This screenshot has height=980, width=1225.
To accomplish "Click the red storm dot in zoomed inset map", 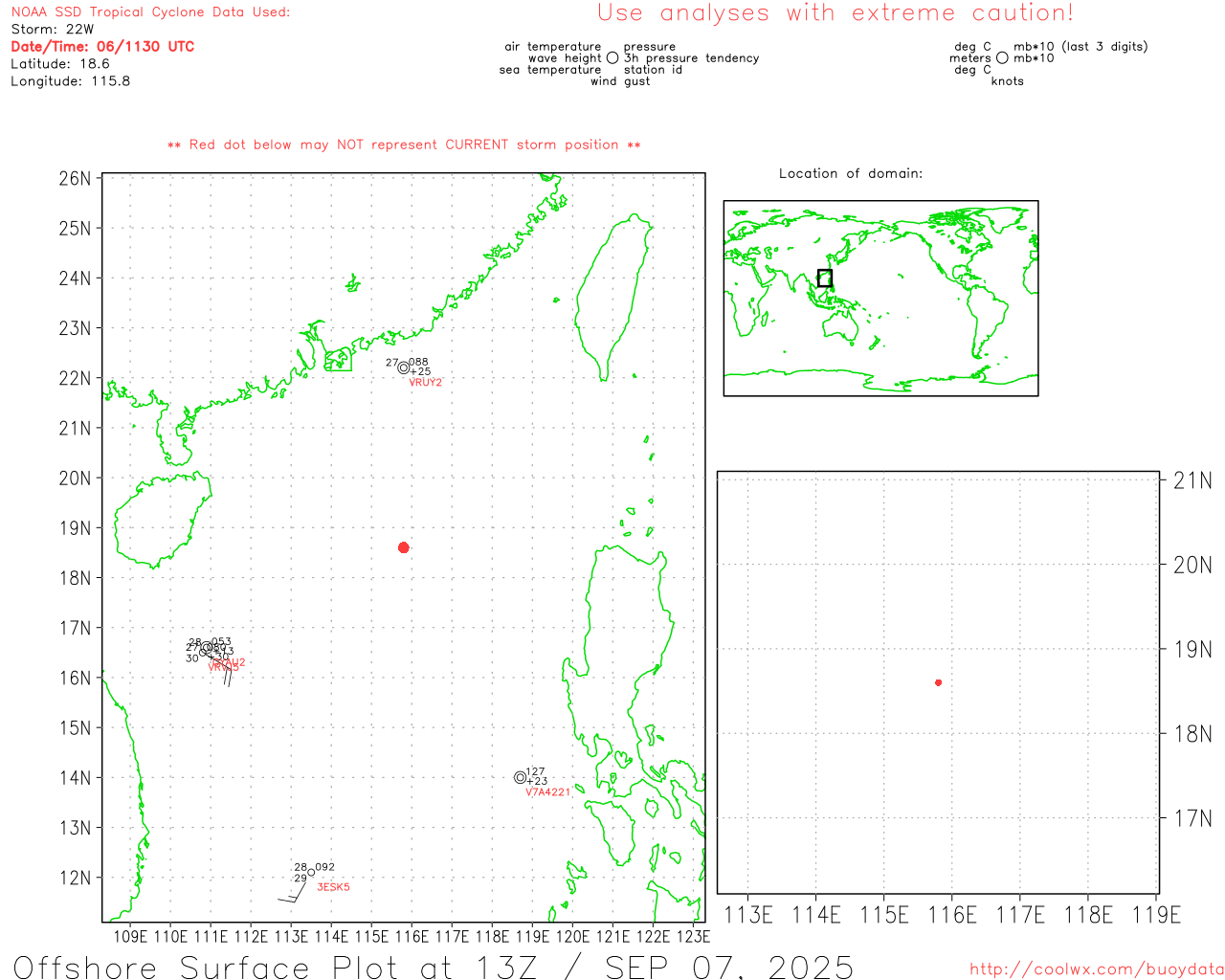I will click(938, 682).
